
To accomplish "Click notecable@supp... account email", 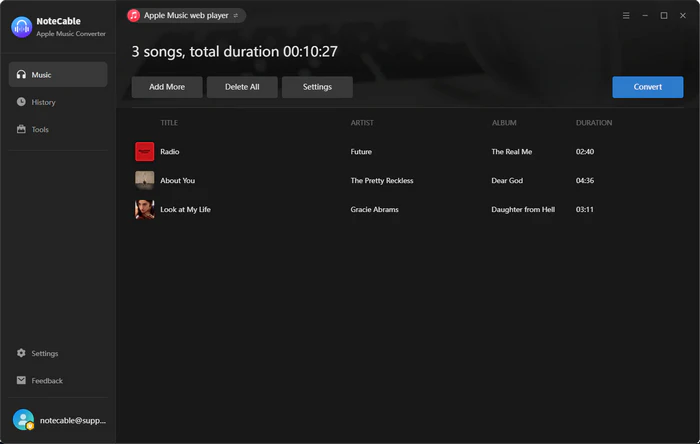I will pos(73,420).
